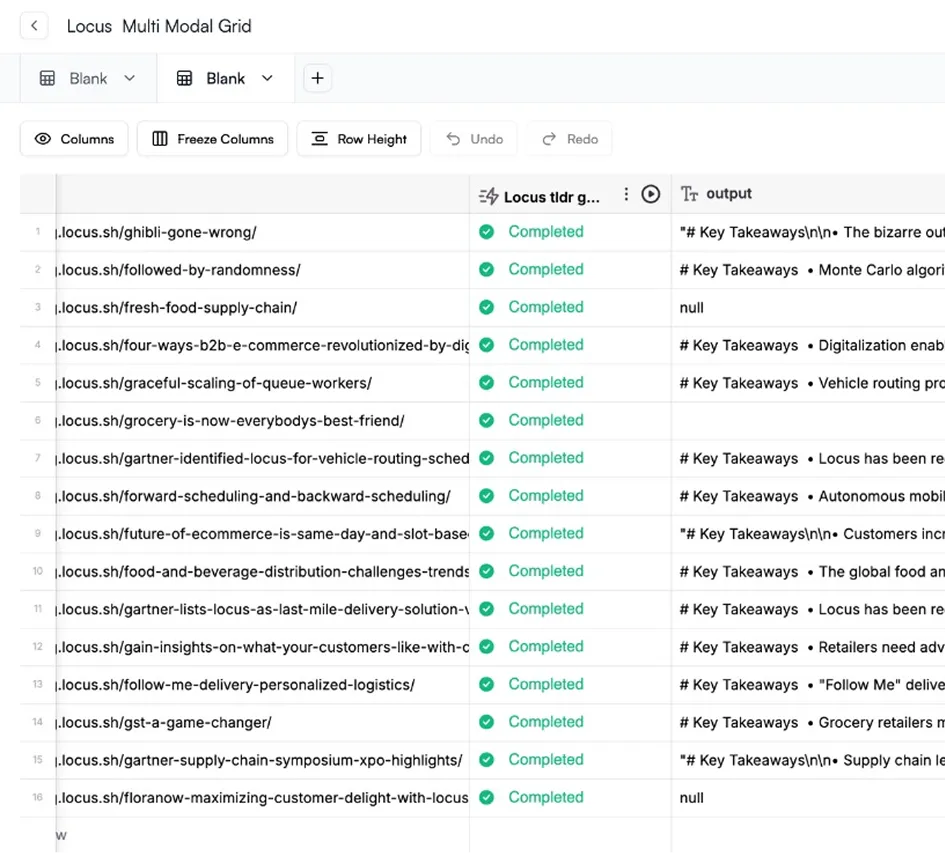Select the followed-by-randomness URL cell

click(x=263, y=269)
